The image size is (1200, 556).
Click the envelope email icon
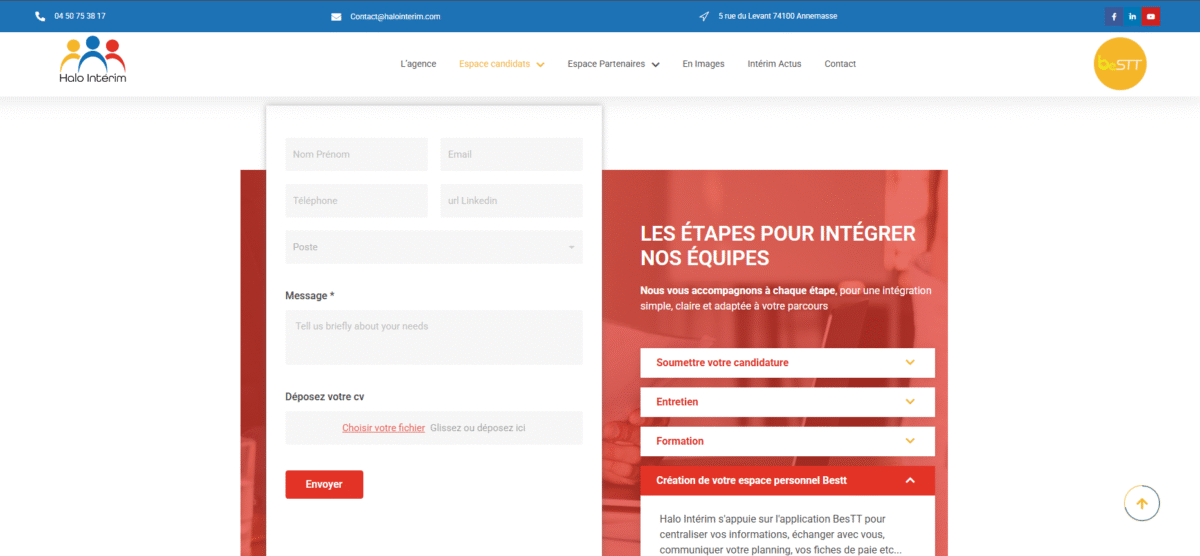336,16
